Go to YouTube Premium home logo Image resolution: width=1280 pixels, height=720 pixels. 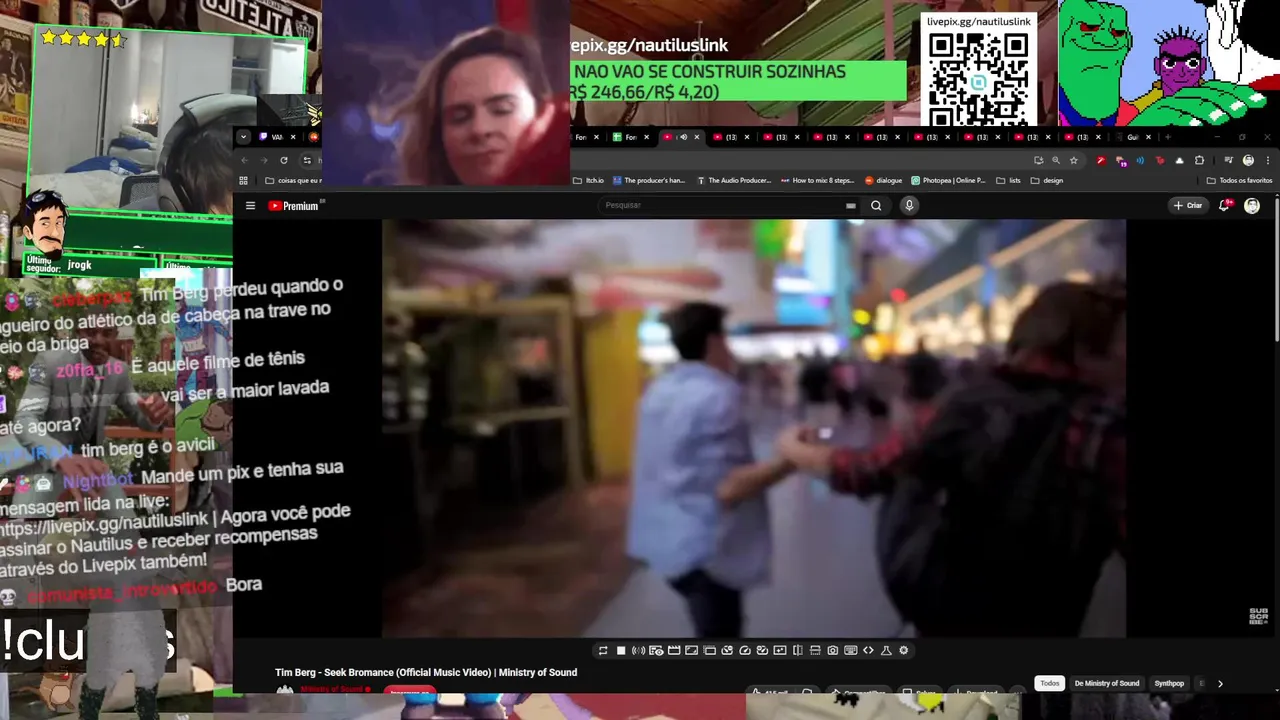[293, 206]
